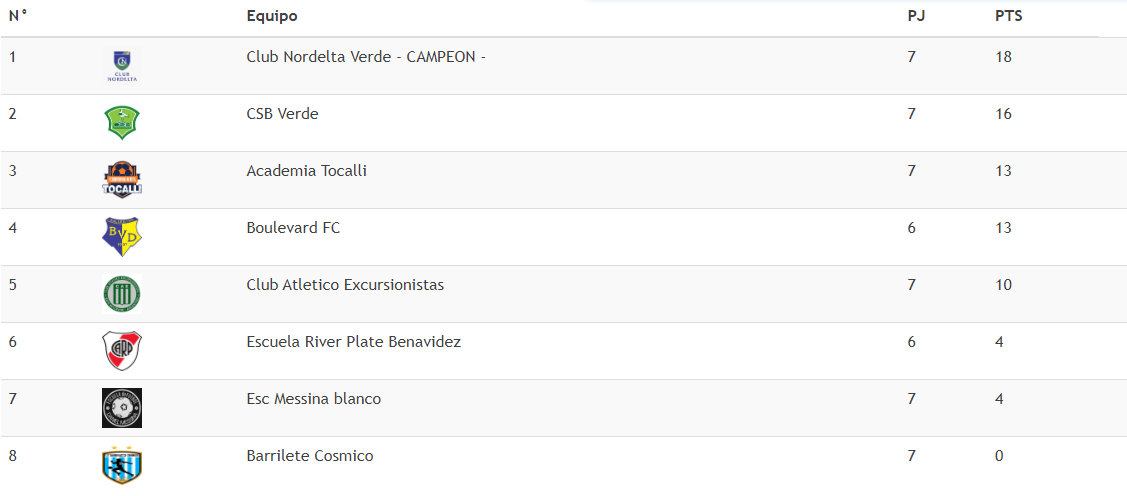The image size is (1127, 496).
Task: Click the River Plate Benavidez crest
Action: pos(121,351)
